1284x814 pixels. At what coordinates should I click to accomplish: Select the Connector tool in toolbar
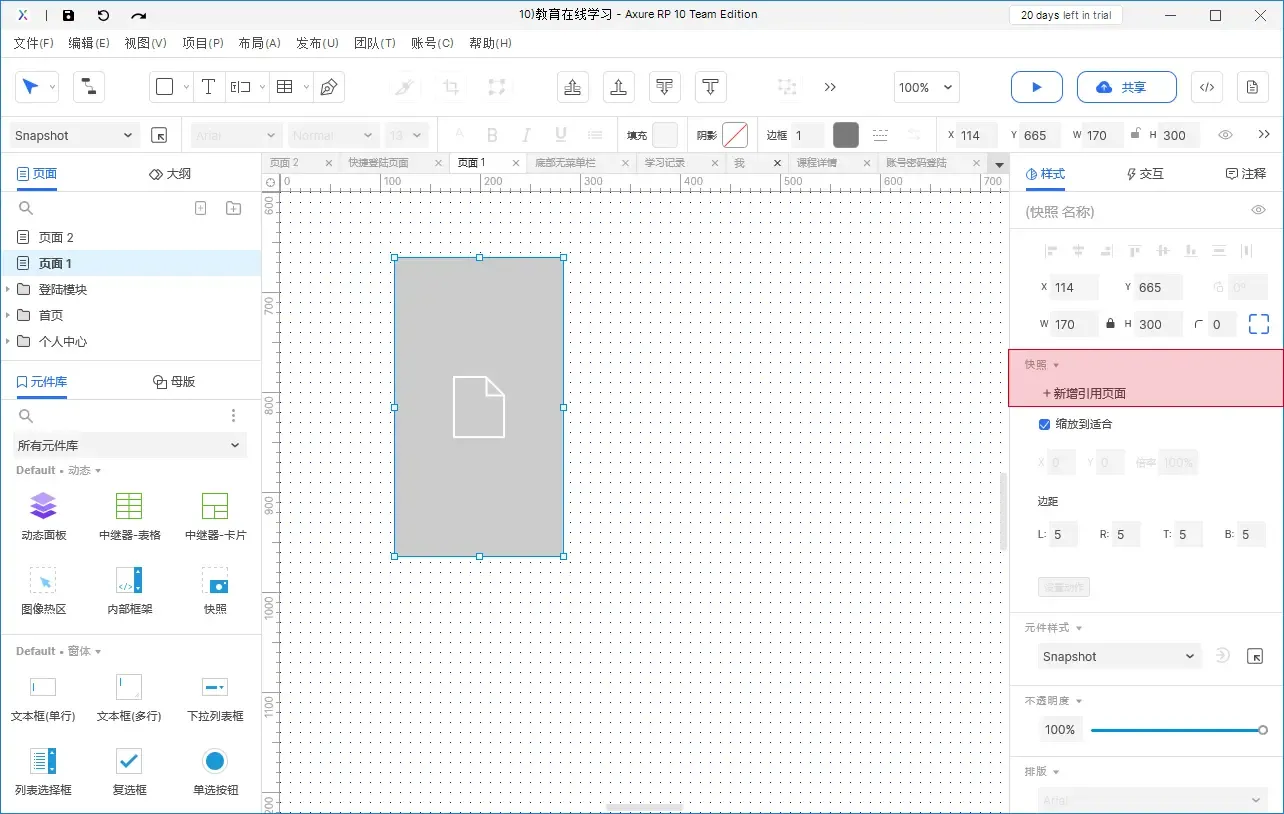point(89,87)
